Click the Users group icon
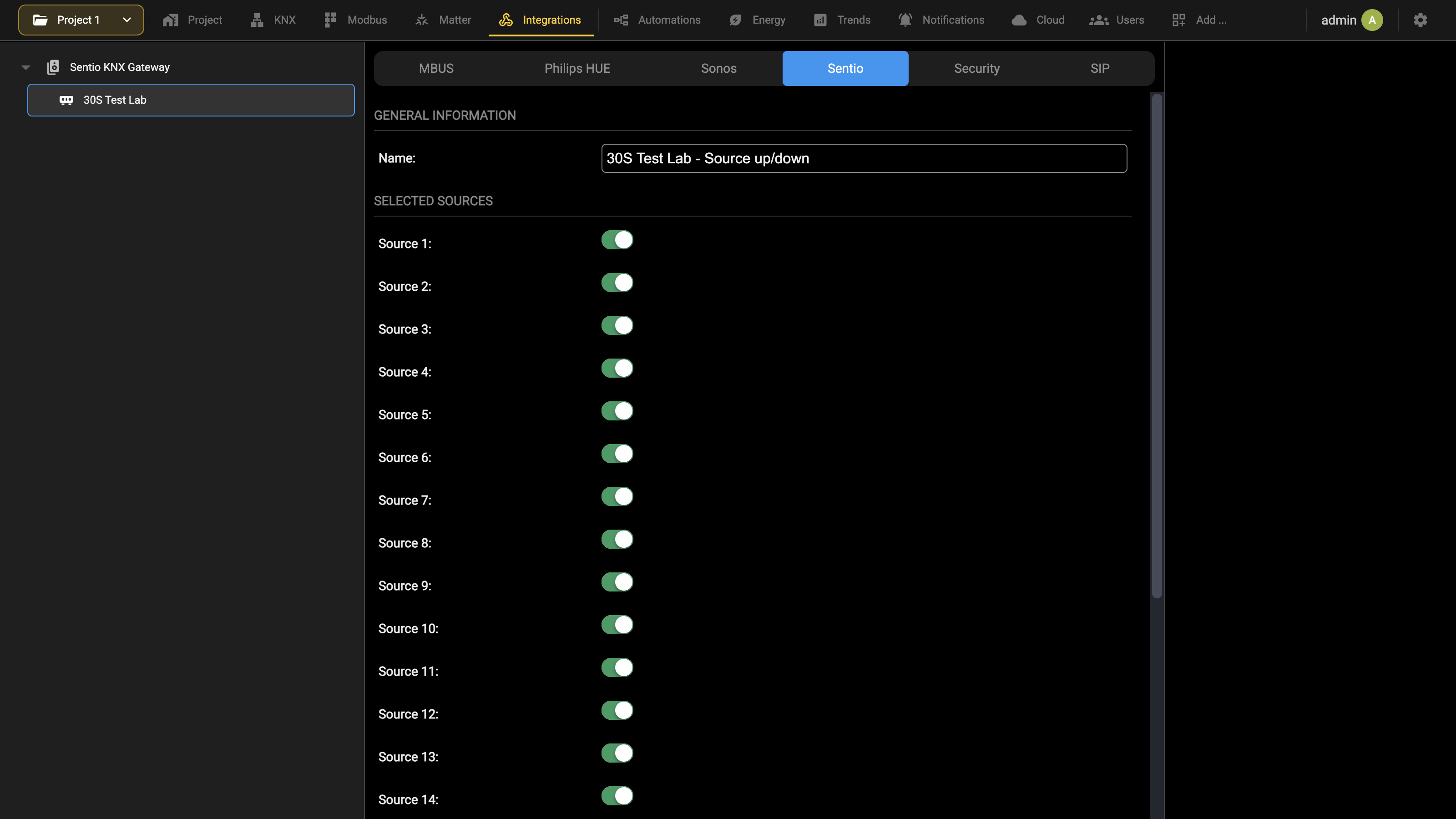Screen dimensions: 1456x819 pos(1099,20)
